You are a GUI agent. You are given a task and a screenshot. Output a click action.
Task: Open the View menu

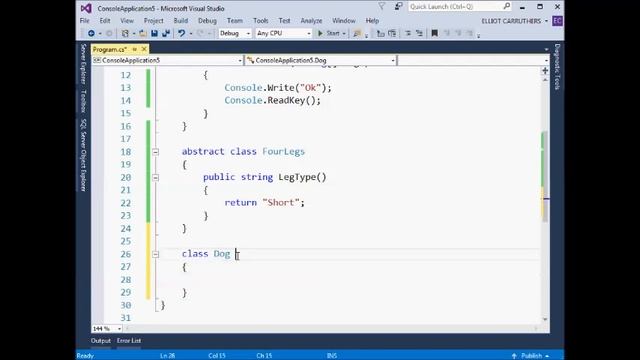click(127, 21)
